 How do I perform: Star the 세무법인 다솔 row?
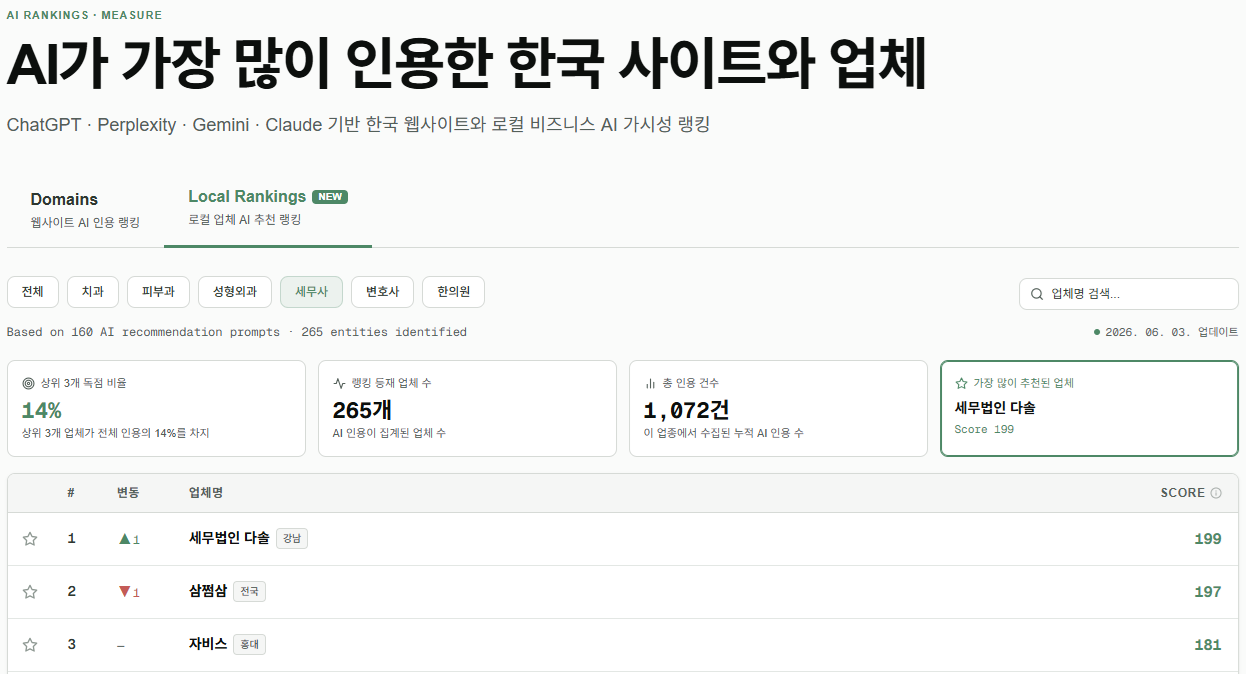(x=30, y=539)
